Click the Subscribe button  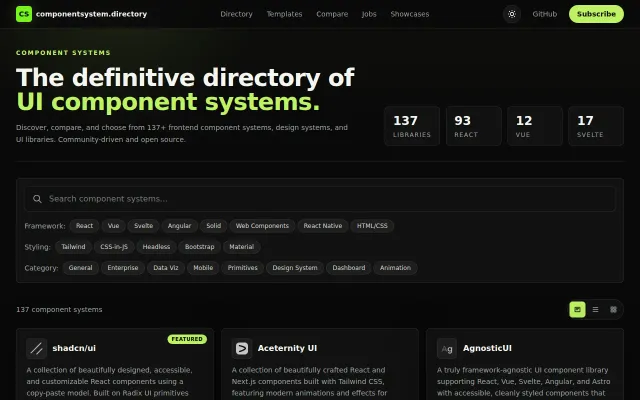[x=596, y=14]
